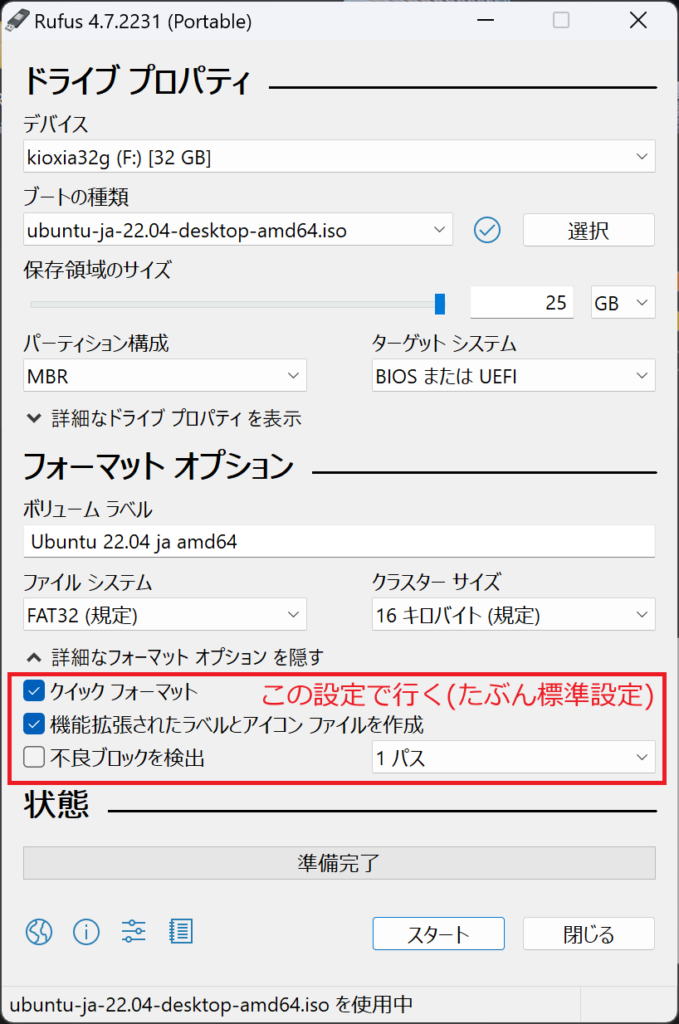Viewport: 679px width, 1024px height.
Task: Open the GB size unit dropdown
Action: coord(623,303)
